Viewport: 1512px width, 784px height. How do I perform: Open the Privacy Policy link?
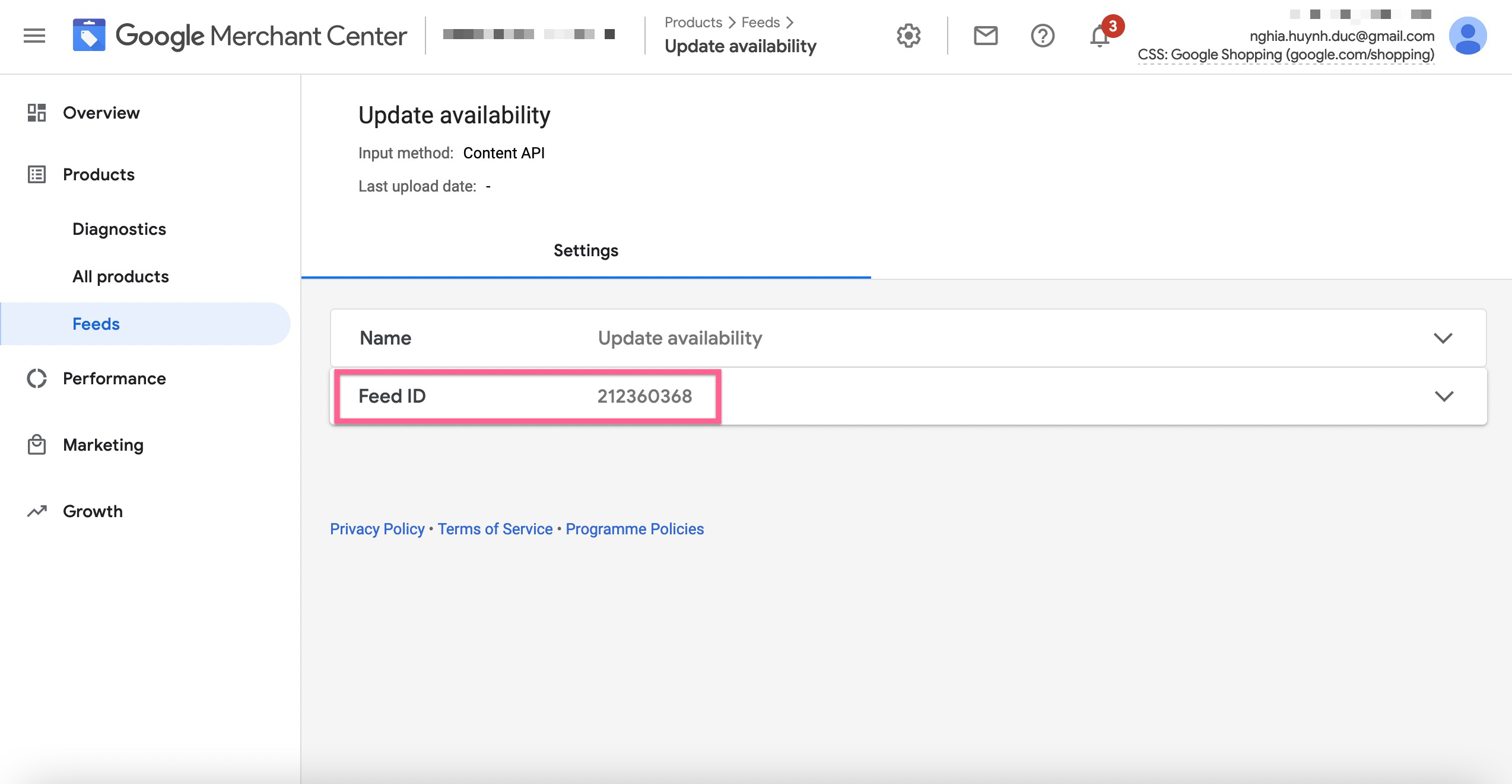377,529
